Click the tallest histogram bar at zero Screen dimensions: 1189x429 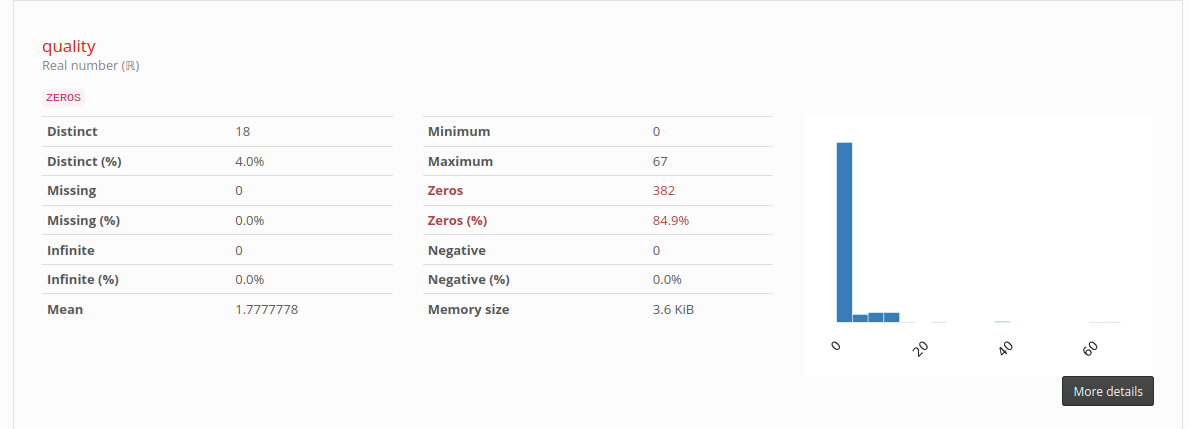pos(844,232)
